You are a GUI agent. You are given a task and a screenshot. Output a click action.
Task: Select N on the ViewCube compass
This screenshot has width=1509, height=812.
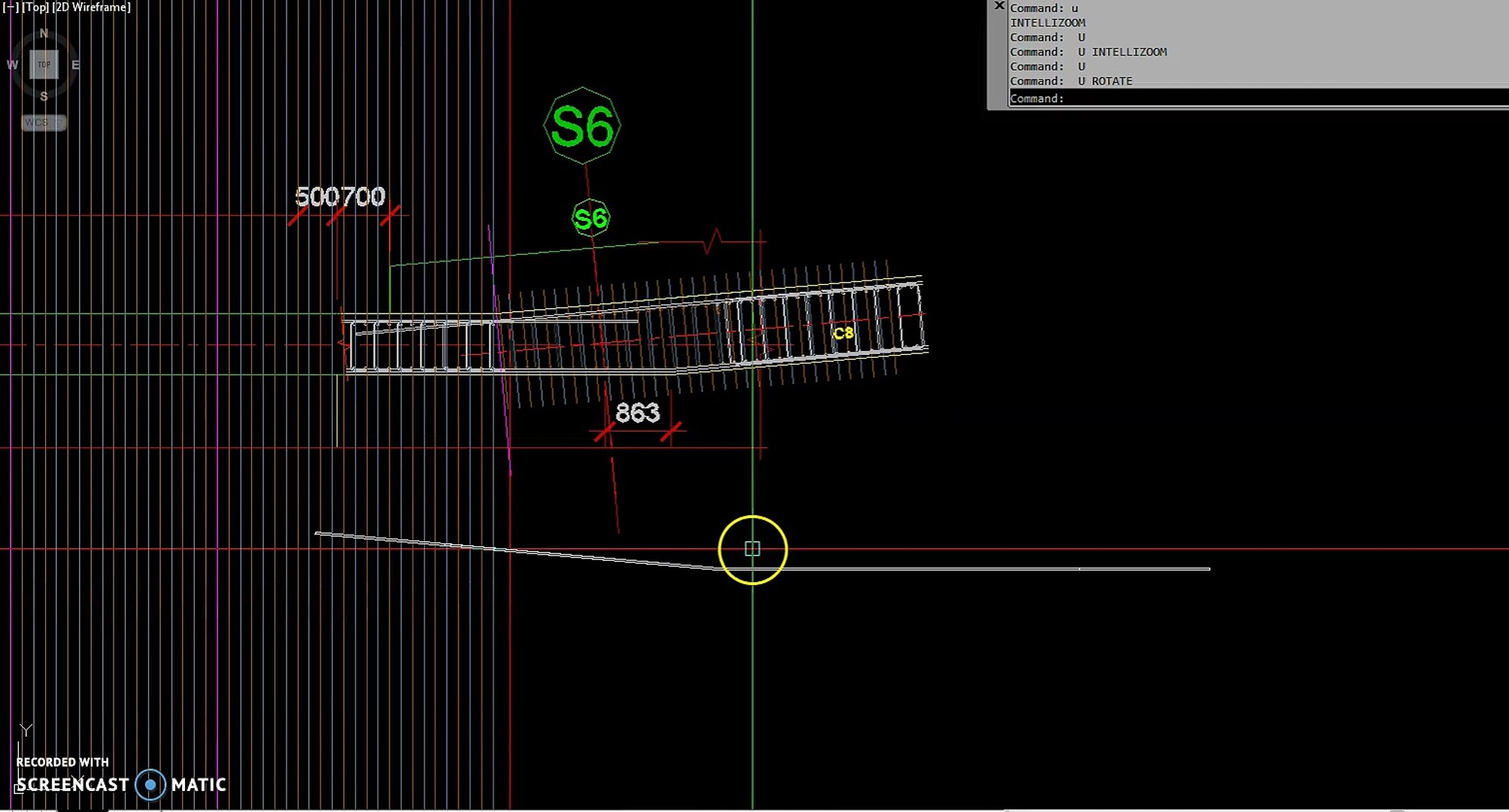tap(44, 32)
